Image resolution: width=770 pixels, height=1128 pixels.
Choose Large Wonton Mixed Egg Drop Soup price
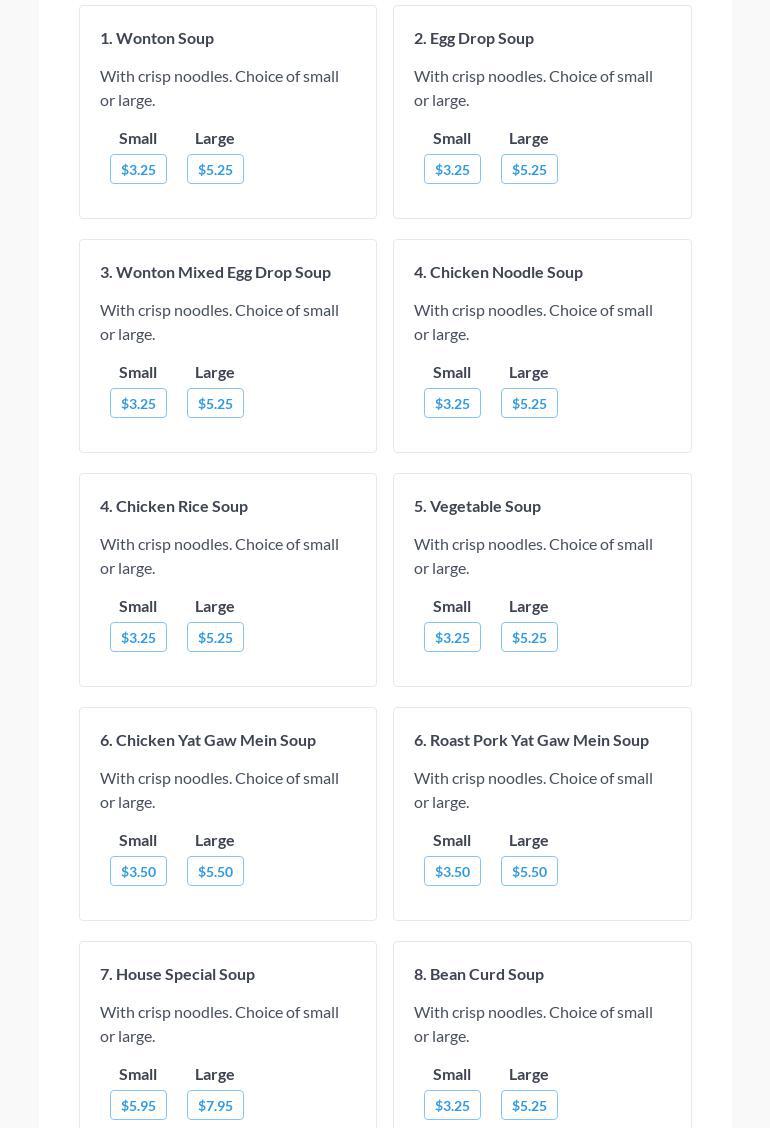(x=215, y=403)
